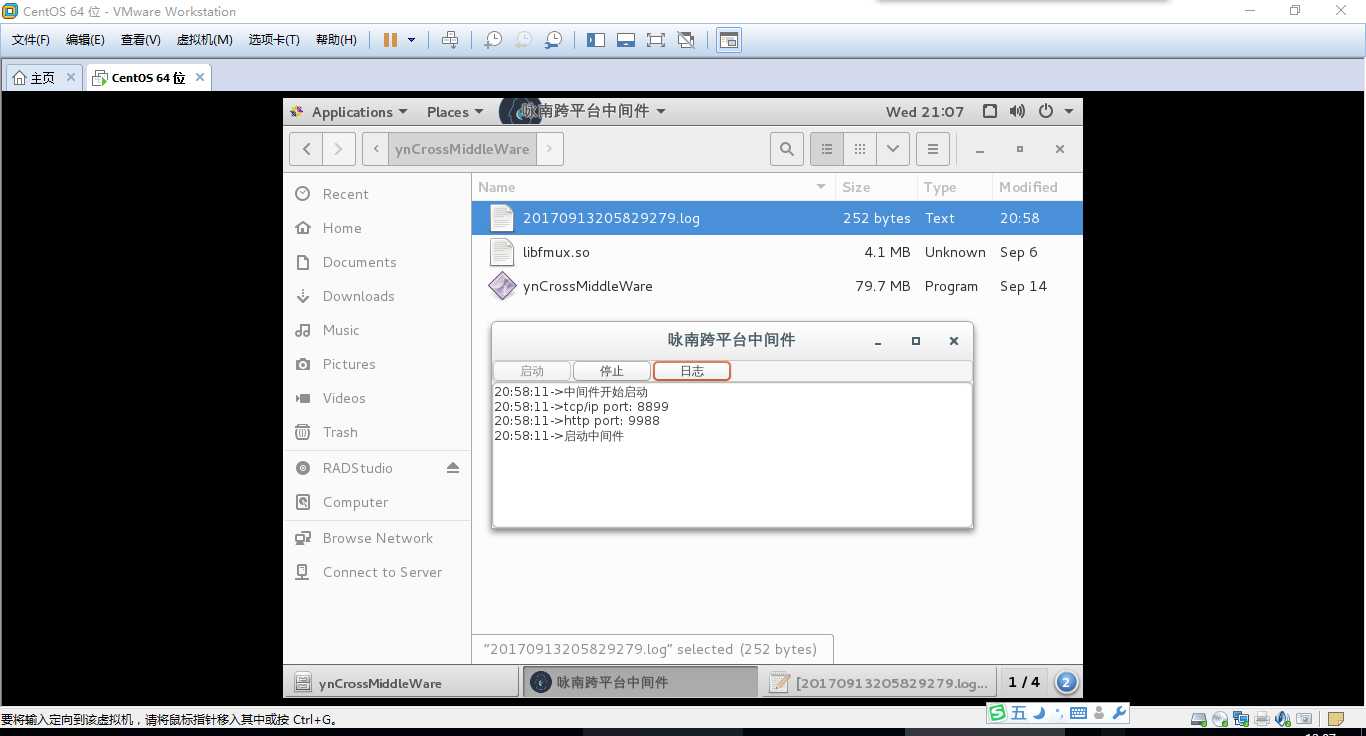Click the 日志 button in middleware window
This screenshot has width=1366, height=736.
(x=692, y=371)
